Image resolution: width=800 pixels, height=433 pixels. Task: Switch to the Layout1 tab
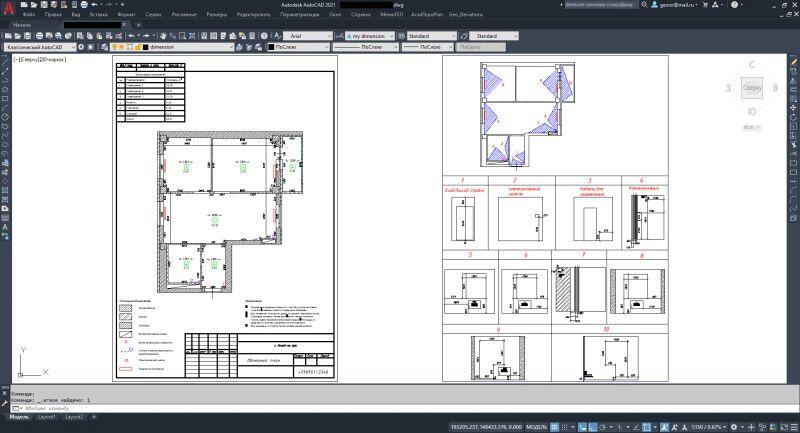[46, 417]
